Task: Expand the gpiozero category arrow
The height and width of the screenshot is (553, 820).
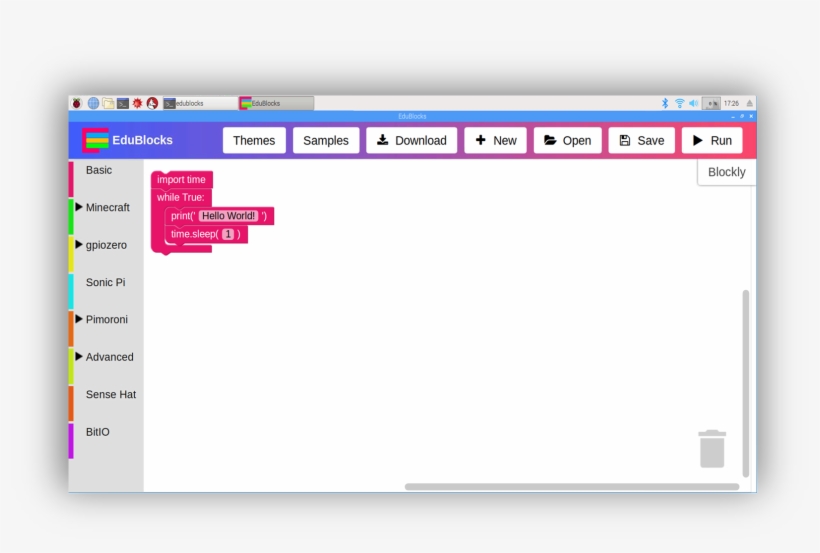Action: tap(79, 244)
